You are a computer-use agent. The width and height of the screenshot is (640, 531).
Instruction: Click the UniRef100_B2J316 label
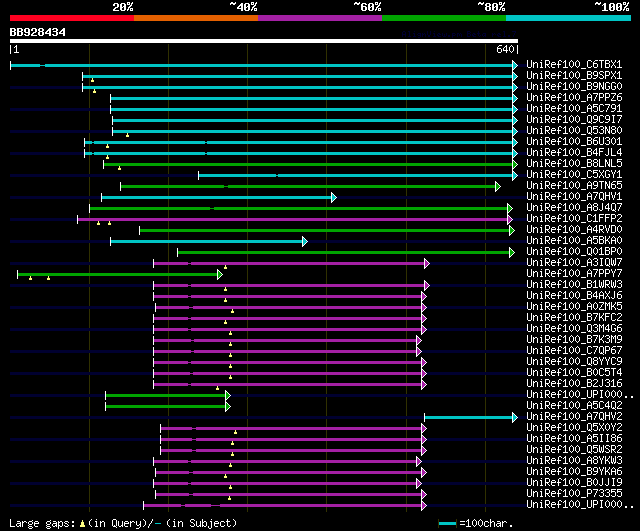tap(574, 384)
